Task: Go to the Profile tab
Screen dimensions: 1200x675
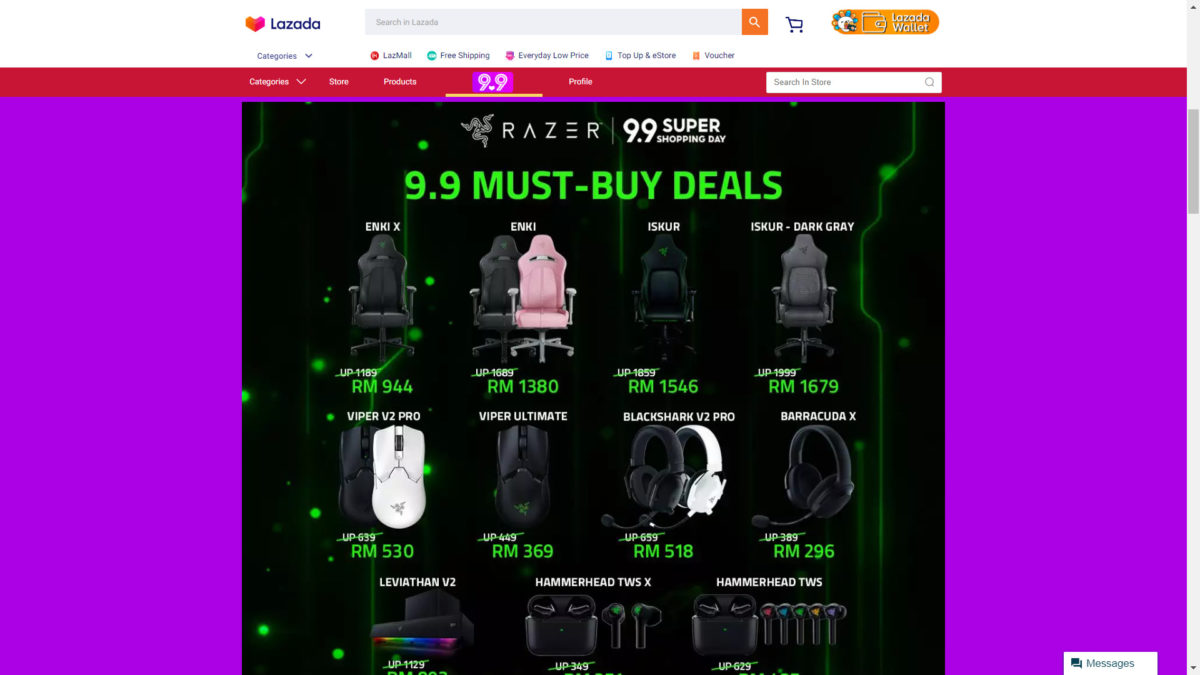Action: 580,82
